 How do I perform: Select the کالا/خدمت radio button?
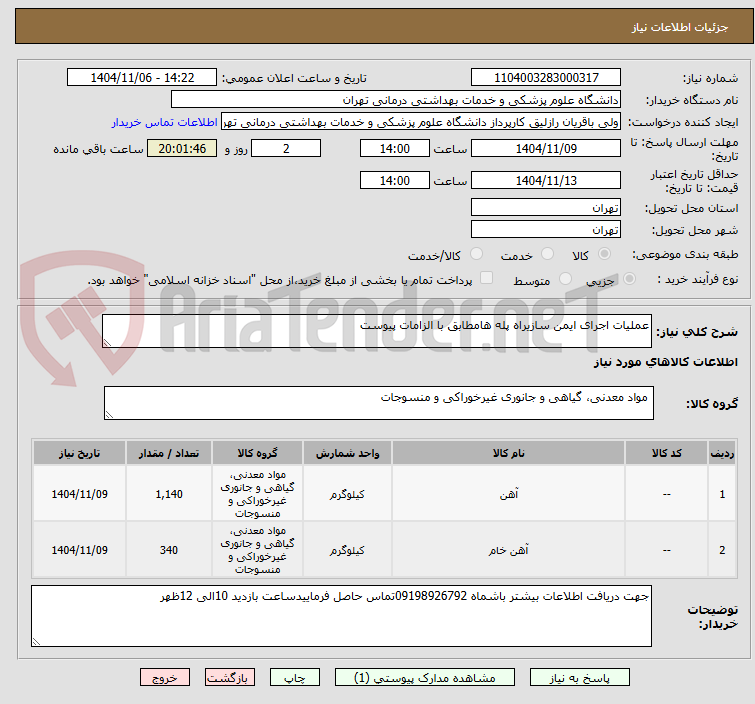pos(476,254)
